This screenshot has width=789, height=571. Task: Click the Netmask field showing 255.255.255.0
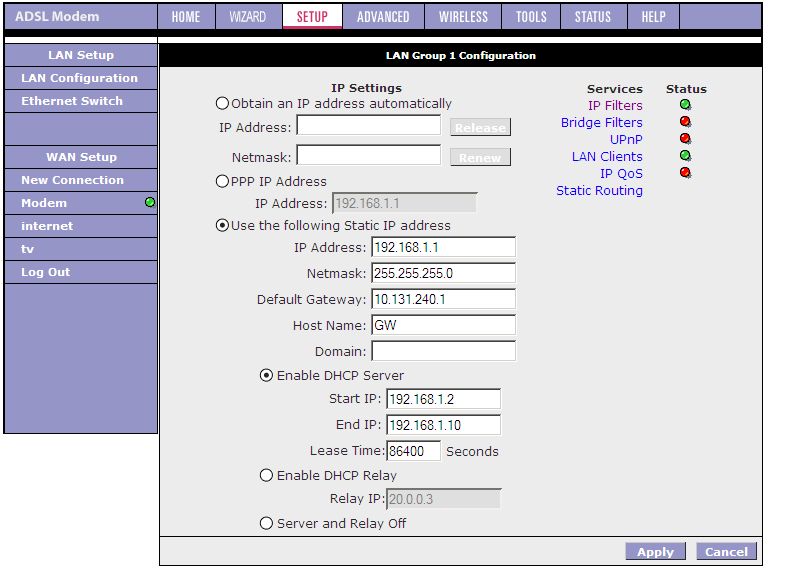coord(443,273)
